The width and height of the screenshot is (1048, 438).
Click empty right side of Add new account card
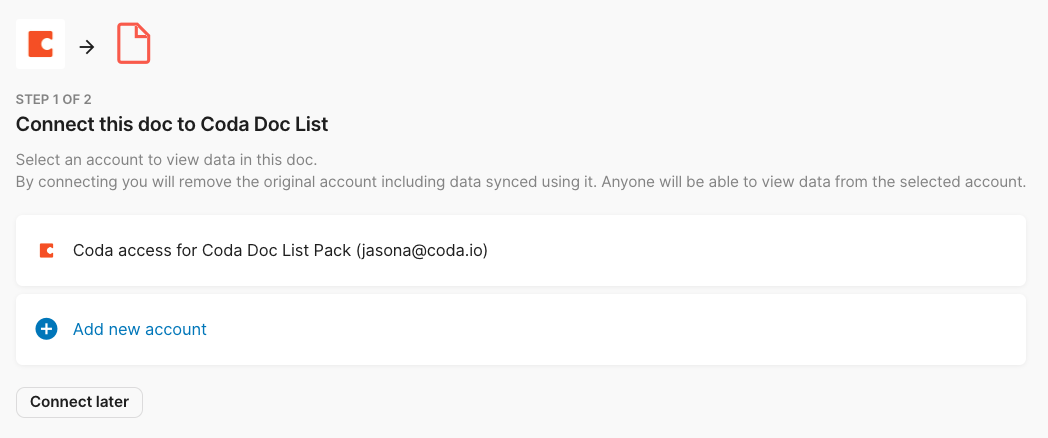[x=800, y=329]
